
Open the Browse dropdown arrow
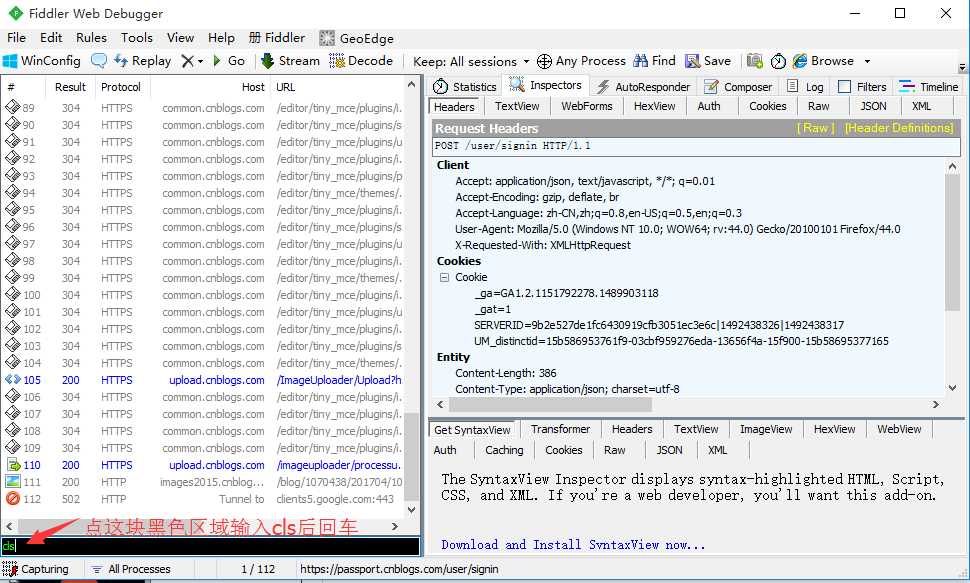pyautogui.click(x=867, y=61)
